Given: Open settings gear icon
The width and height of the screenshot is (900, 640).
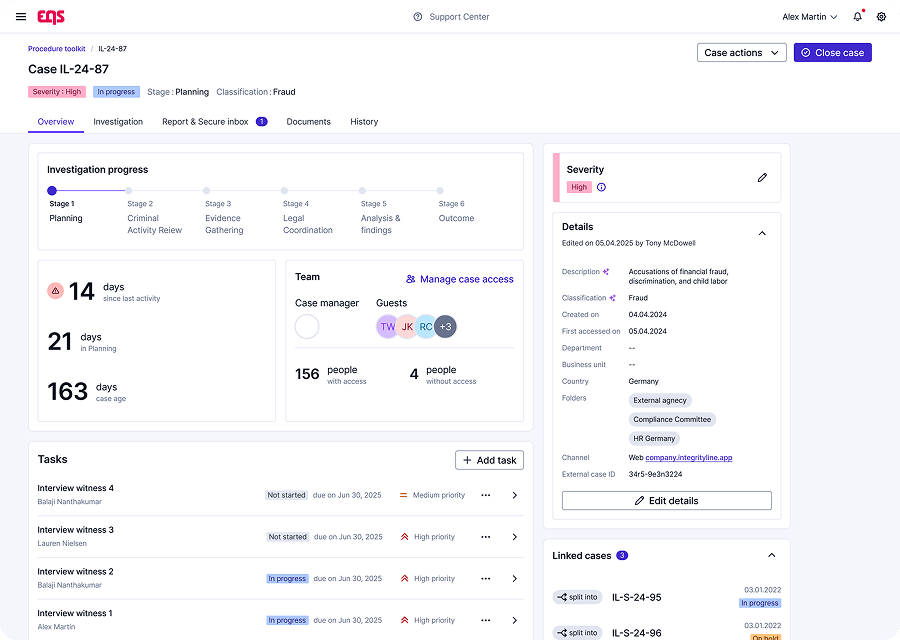Looking at the screenshot, I should (881, 17).
